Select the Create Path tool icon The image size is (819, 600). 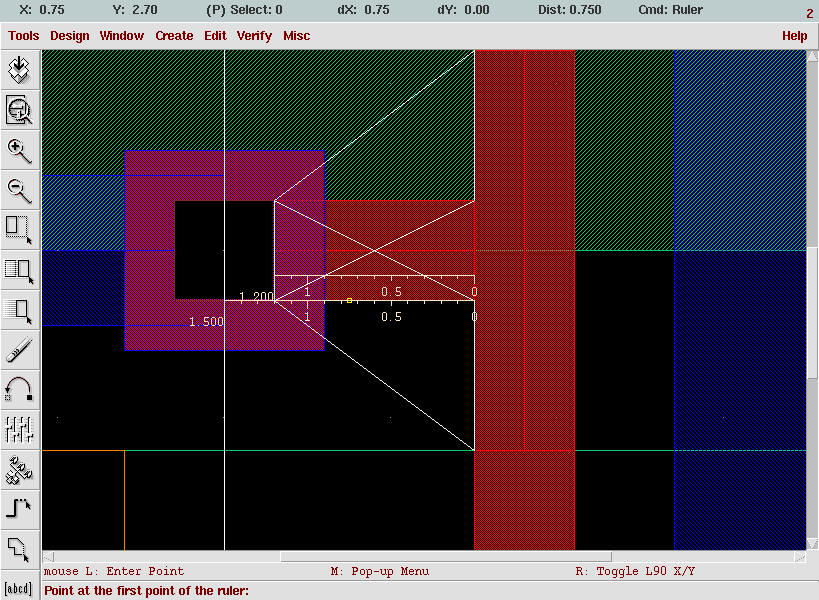pos(20,510)
